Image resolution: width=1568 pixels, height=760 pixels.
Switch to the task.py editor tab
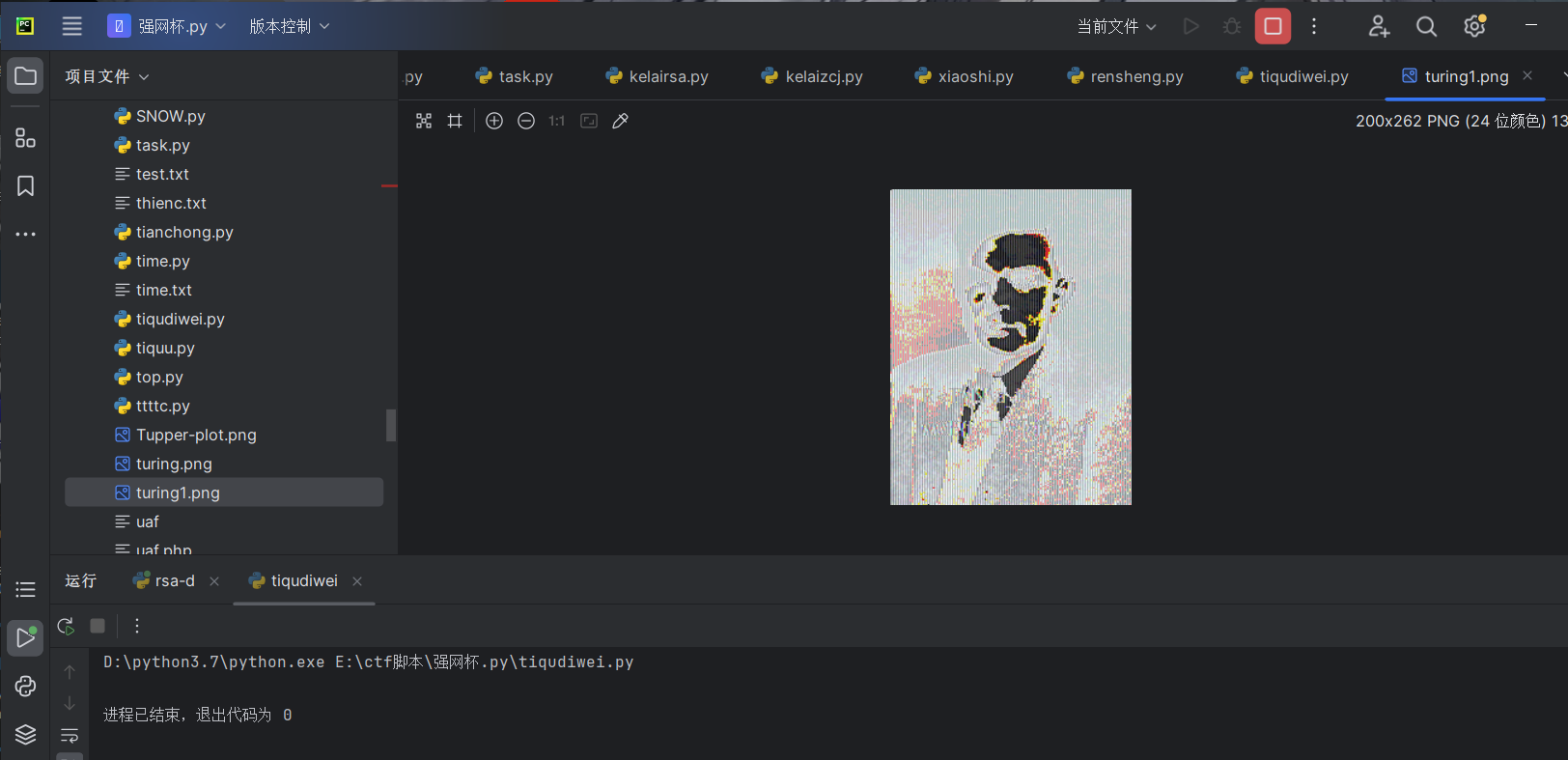(515, 76)
